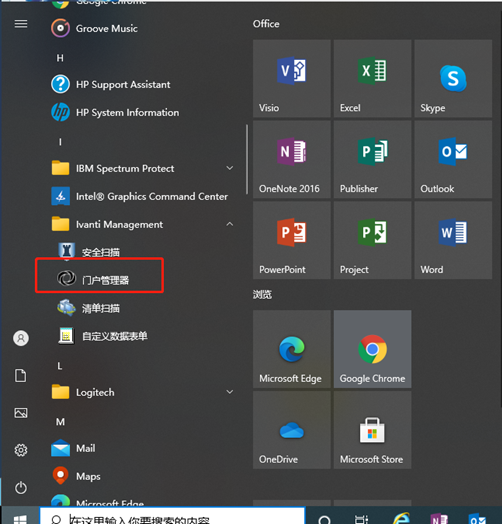Open 清单扫描 in the app list
This screenshot has height=526, width=502.
(141, 308)
